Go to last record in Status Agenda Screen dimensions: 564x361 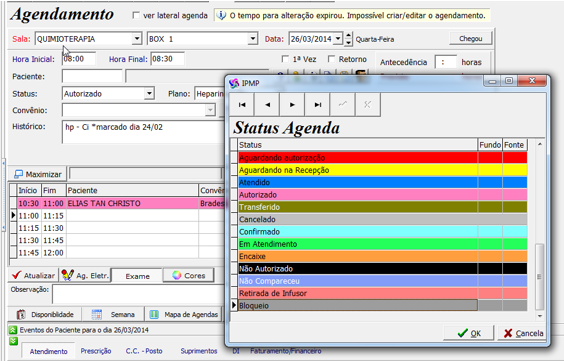click(x=317, y=105)
